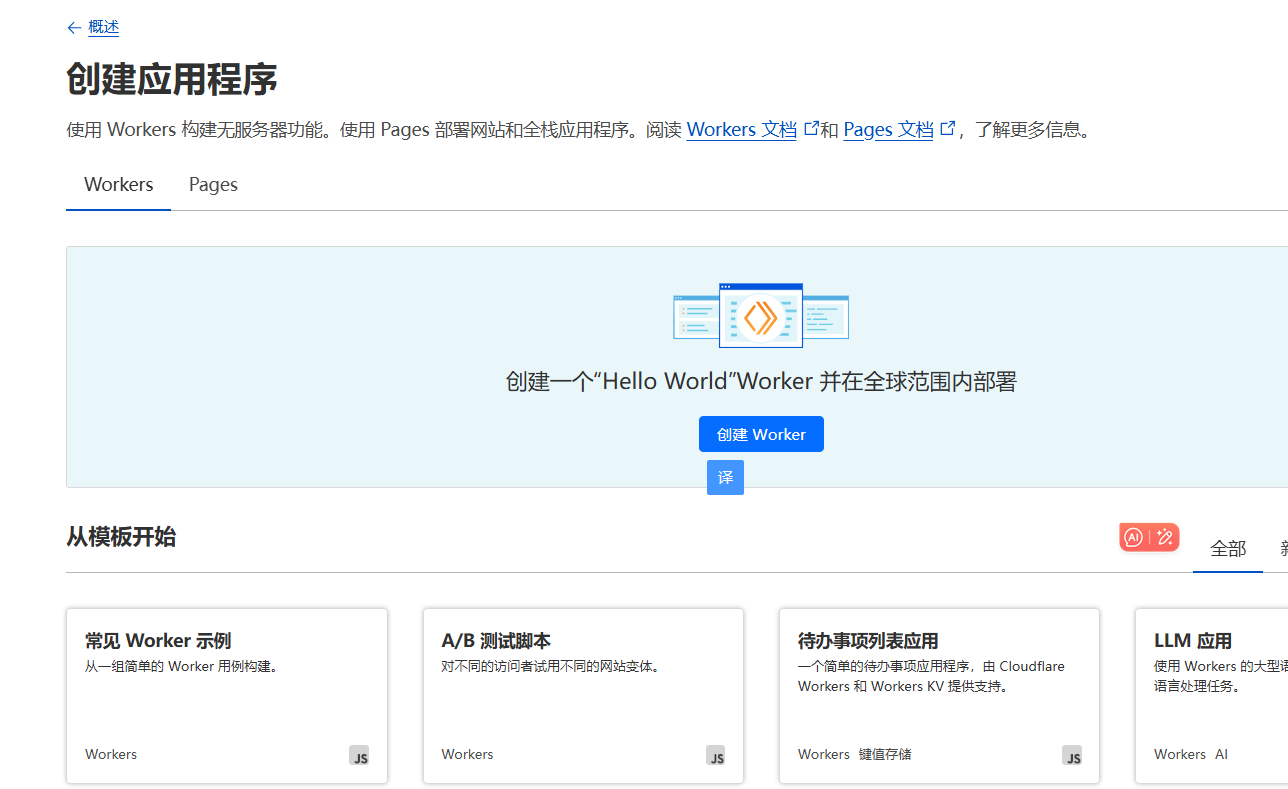Click the orange Workers logo illustration
Image resolution: width=1288 pixels, height=789 pixels.
click(x=760, y=317)
